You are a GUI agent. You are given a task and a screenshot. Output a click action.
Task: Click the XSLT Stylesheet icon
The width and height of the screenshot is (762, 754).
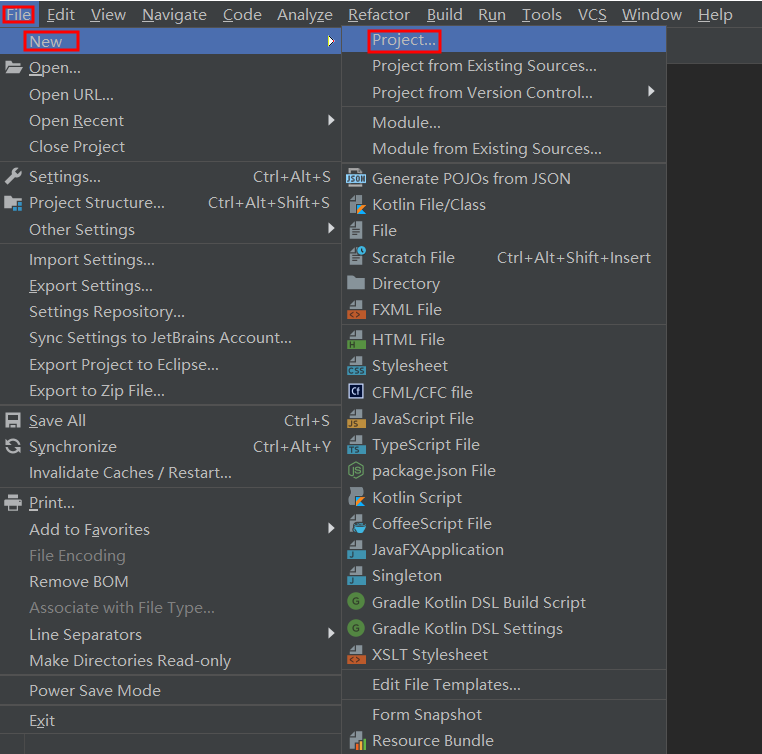coord(357,654)
